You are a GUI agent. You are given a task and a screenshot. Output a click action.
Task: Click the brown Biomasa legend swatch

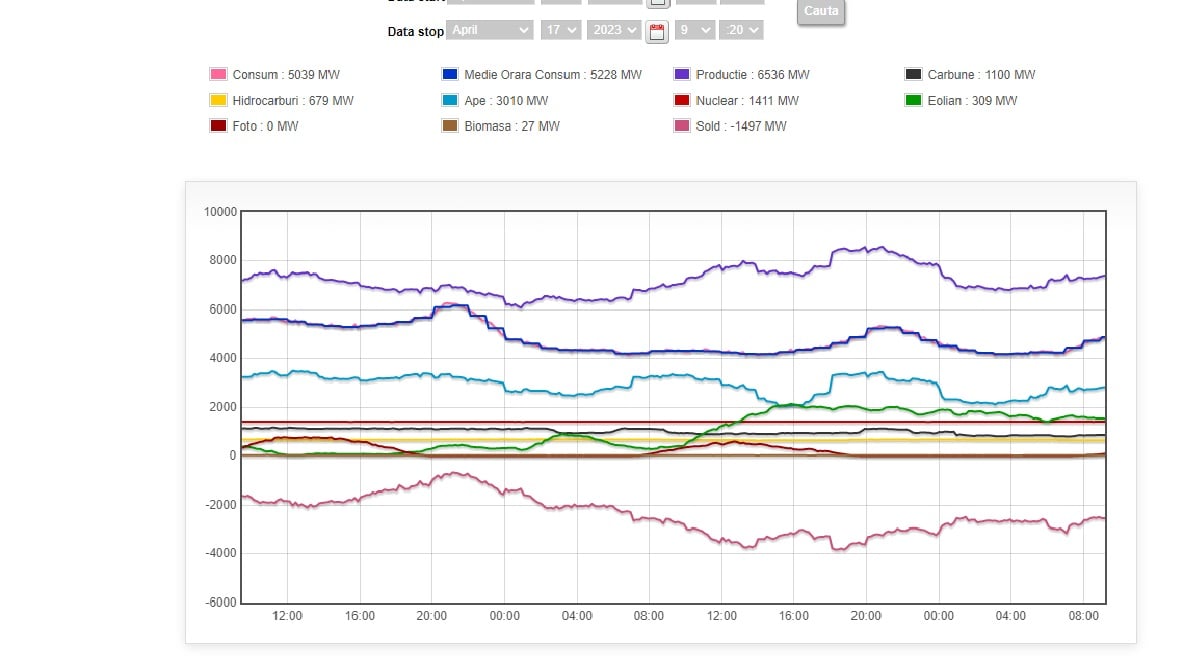point(450,126)
